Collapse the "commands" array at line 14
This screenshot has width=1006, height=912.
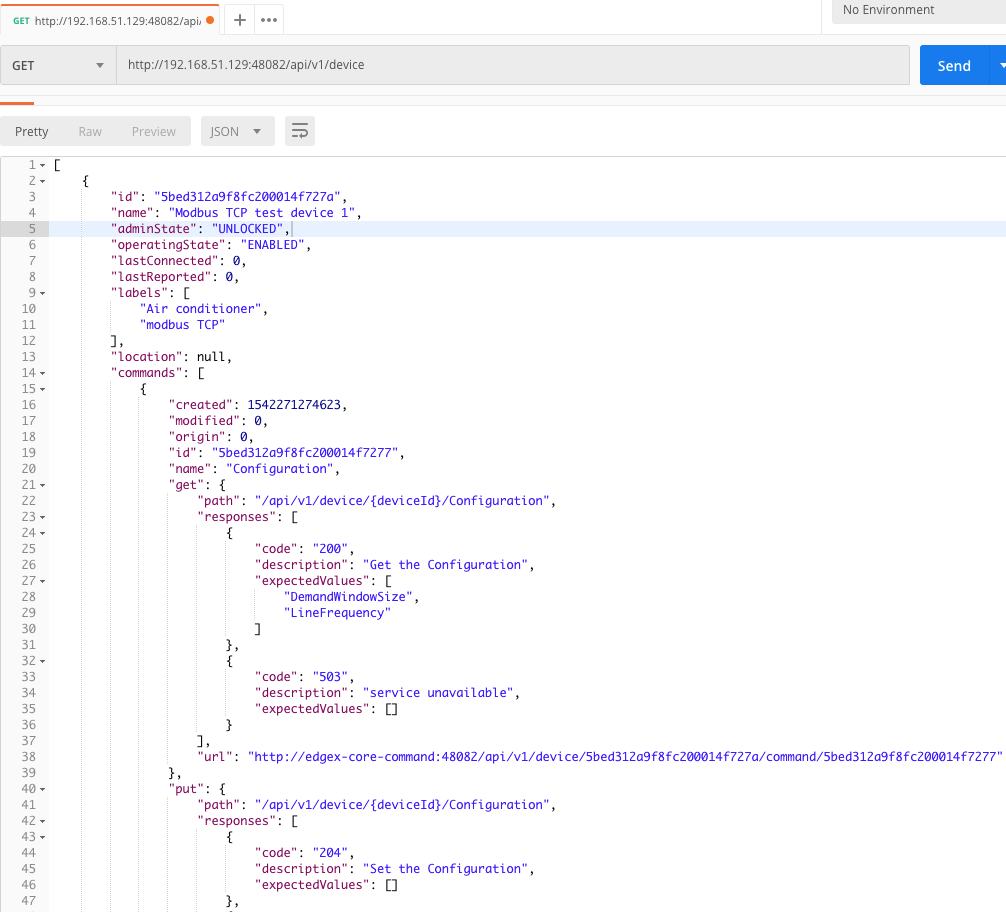tap(43, 373)
